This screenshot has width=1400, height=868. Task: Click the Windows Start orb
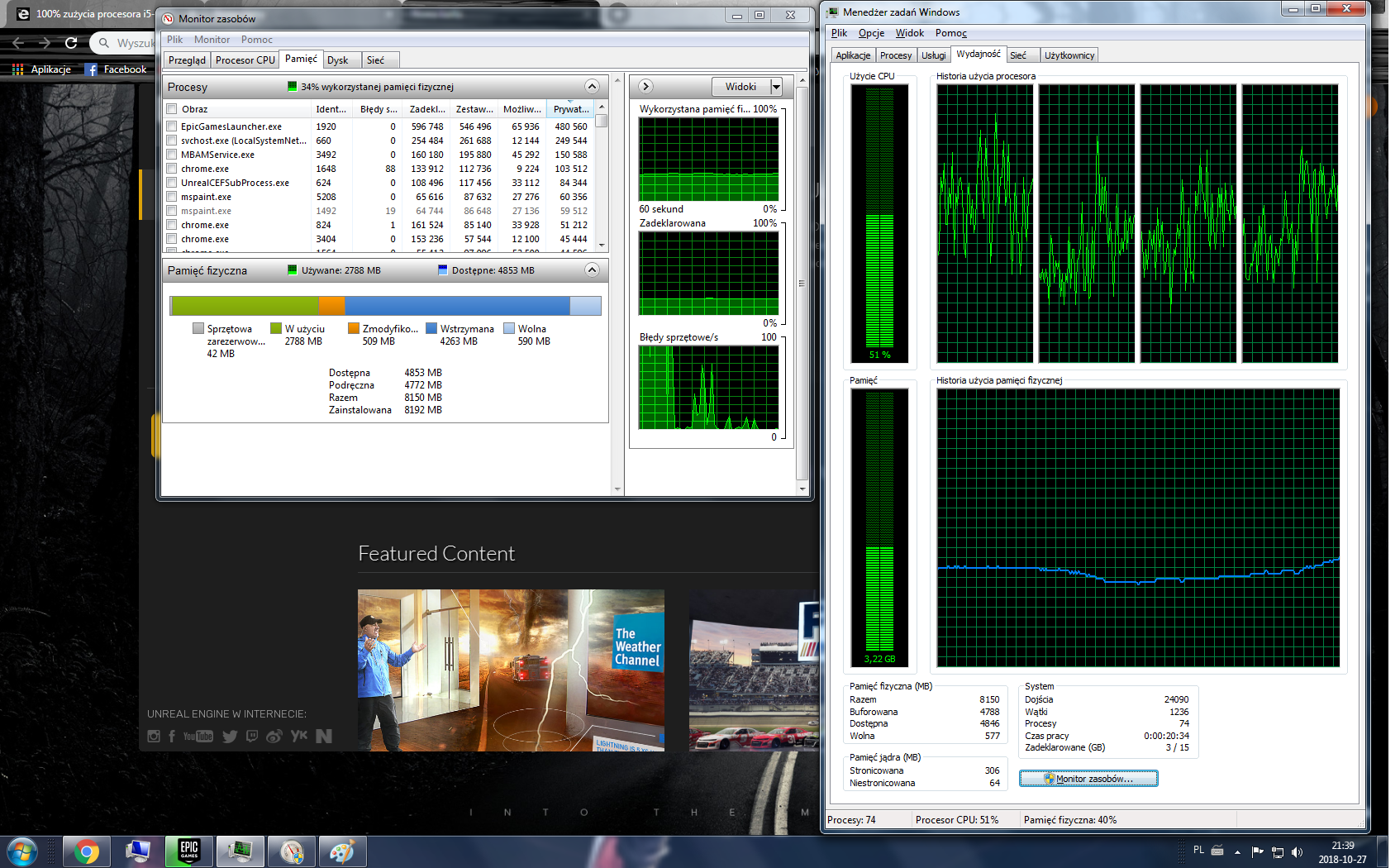21,851
